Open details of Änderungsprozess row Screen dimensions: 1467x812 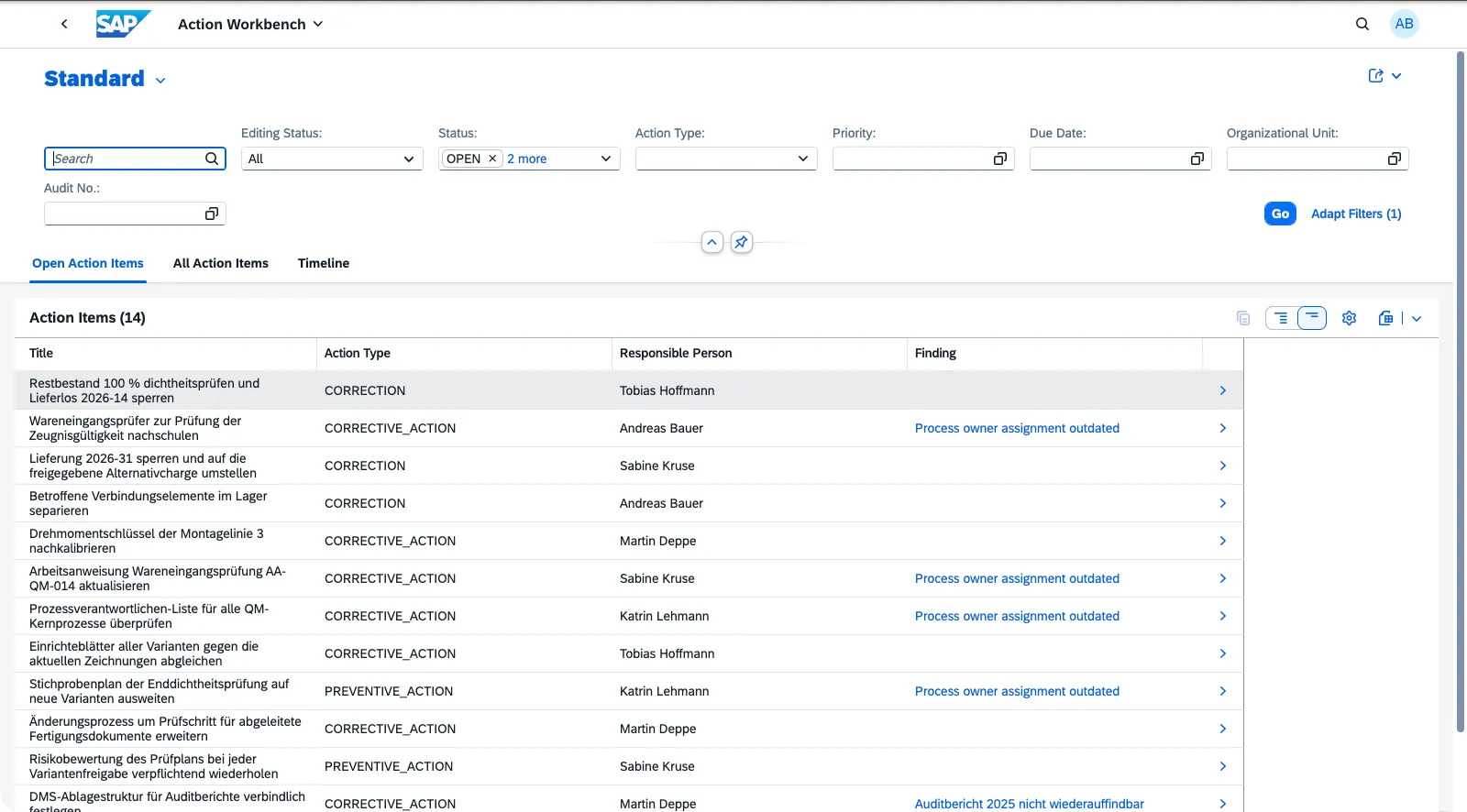pos(1223,729)
